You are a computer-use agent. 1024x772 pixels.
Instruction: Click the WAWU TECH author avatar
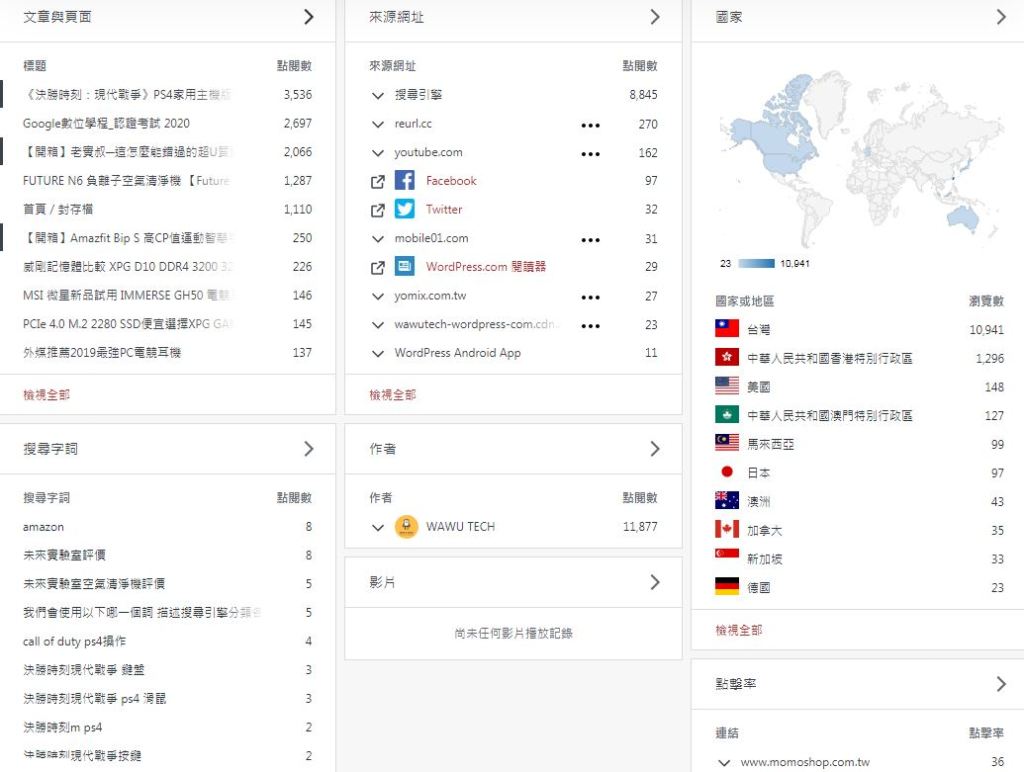coord(406,527)
